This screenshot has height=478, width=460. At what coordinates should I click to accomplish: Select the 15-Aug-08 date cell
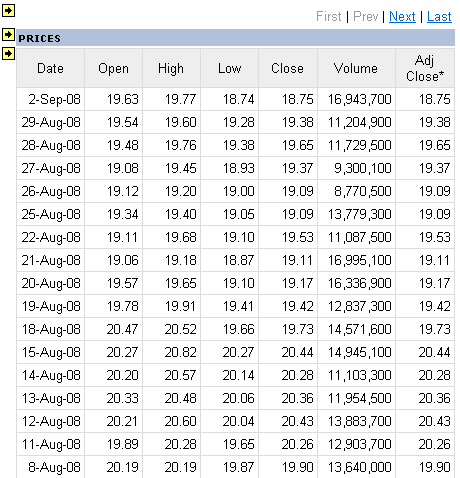click(x=50, y=352)
